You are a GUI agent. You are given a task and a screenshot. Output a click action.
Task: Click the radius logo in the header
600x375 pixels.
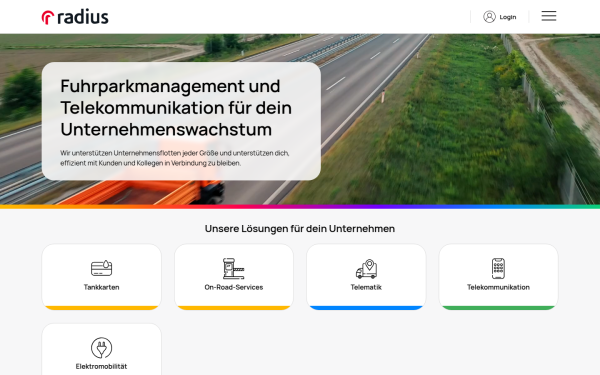[75, 17]
